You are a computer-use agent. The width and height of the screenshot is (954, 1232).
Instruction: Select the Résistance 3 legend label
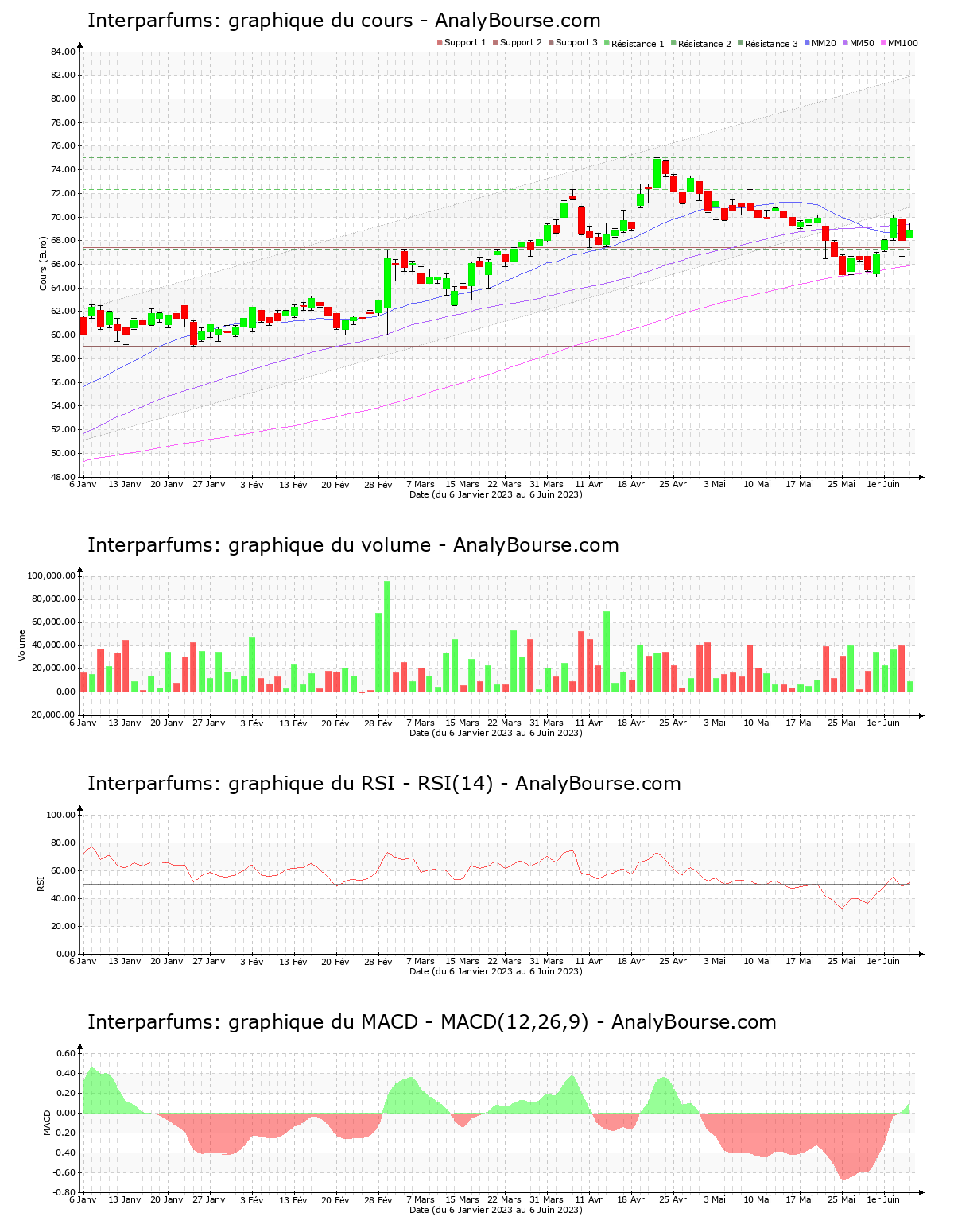point(771,43)
